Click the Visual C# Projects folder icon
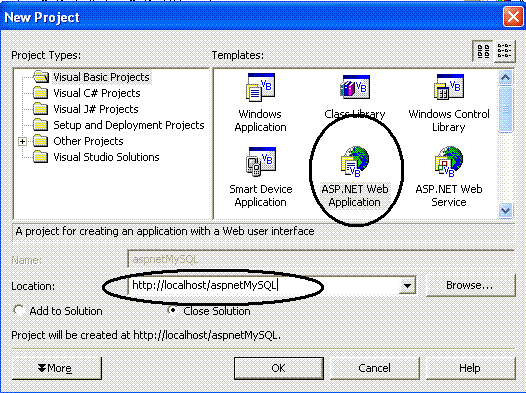This screenshot has width=526, height=393. click(41, 93)
